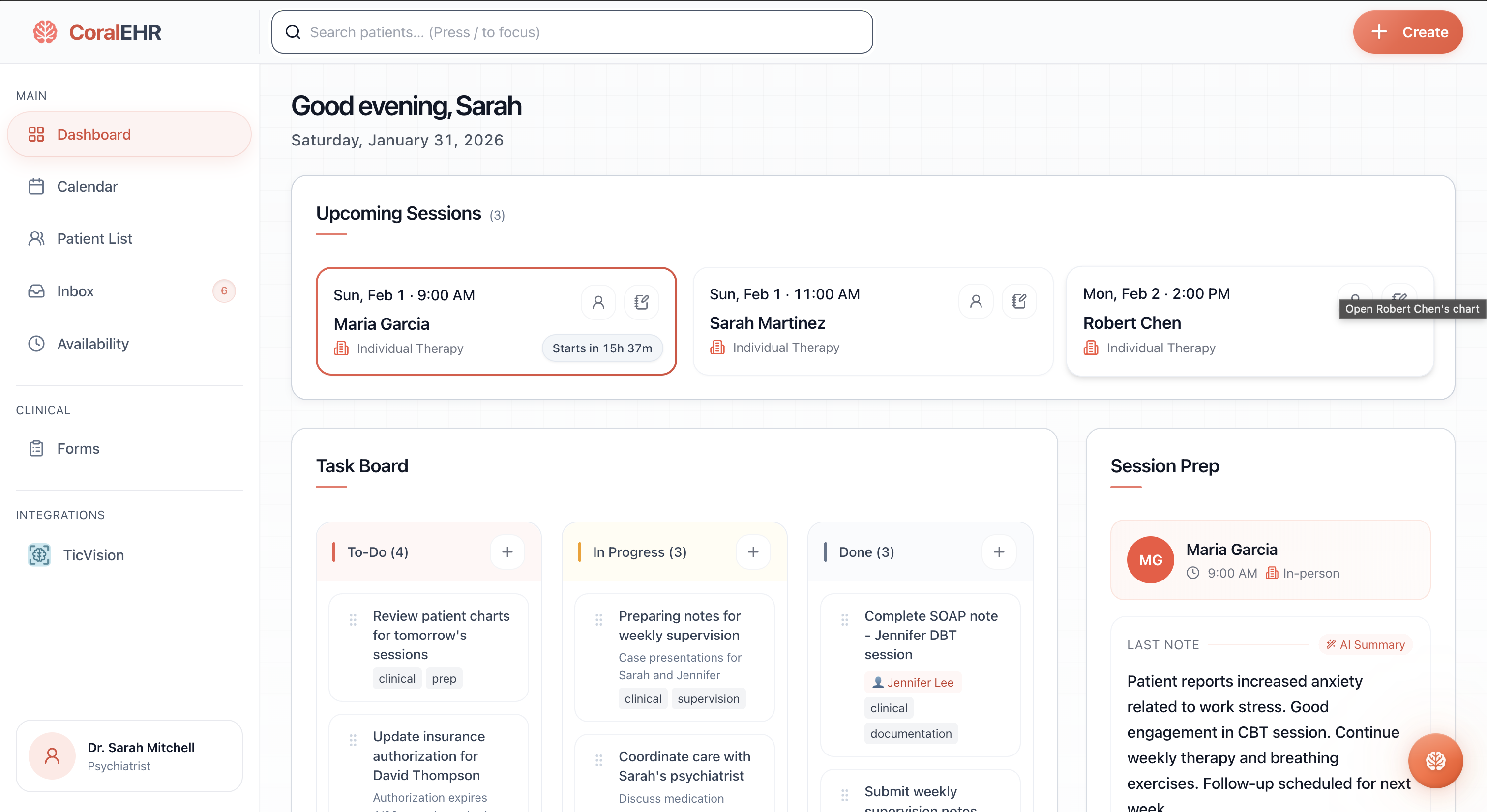Click Sarah Martinez's session note icon
This screenshot has height=812, width=1487.
click(1019, 301)
